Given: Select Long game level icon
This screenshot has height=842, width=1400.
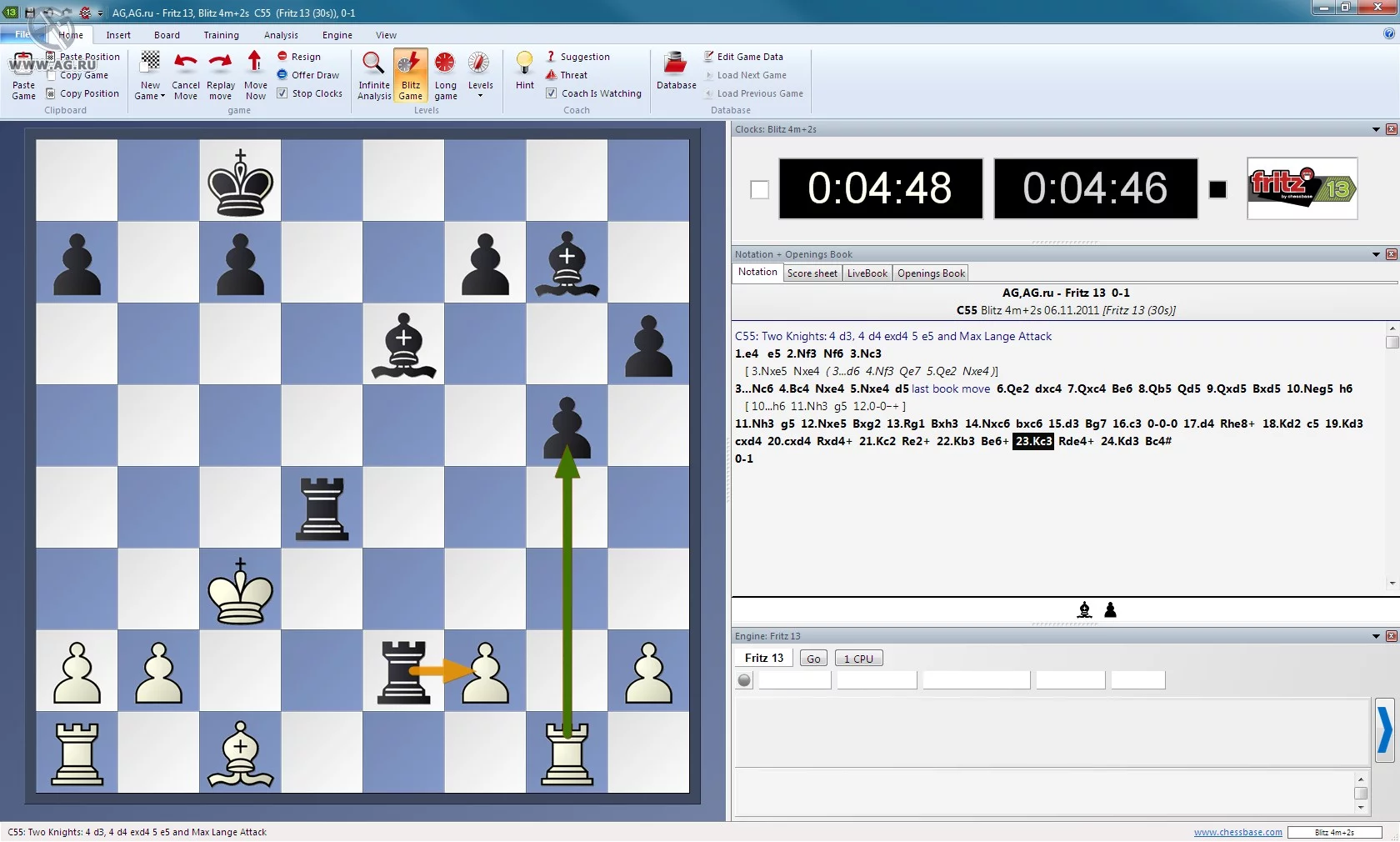Looking at the screenshot, I should 445,64.
